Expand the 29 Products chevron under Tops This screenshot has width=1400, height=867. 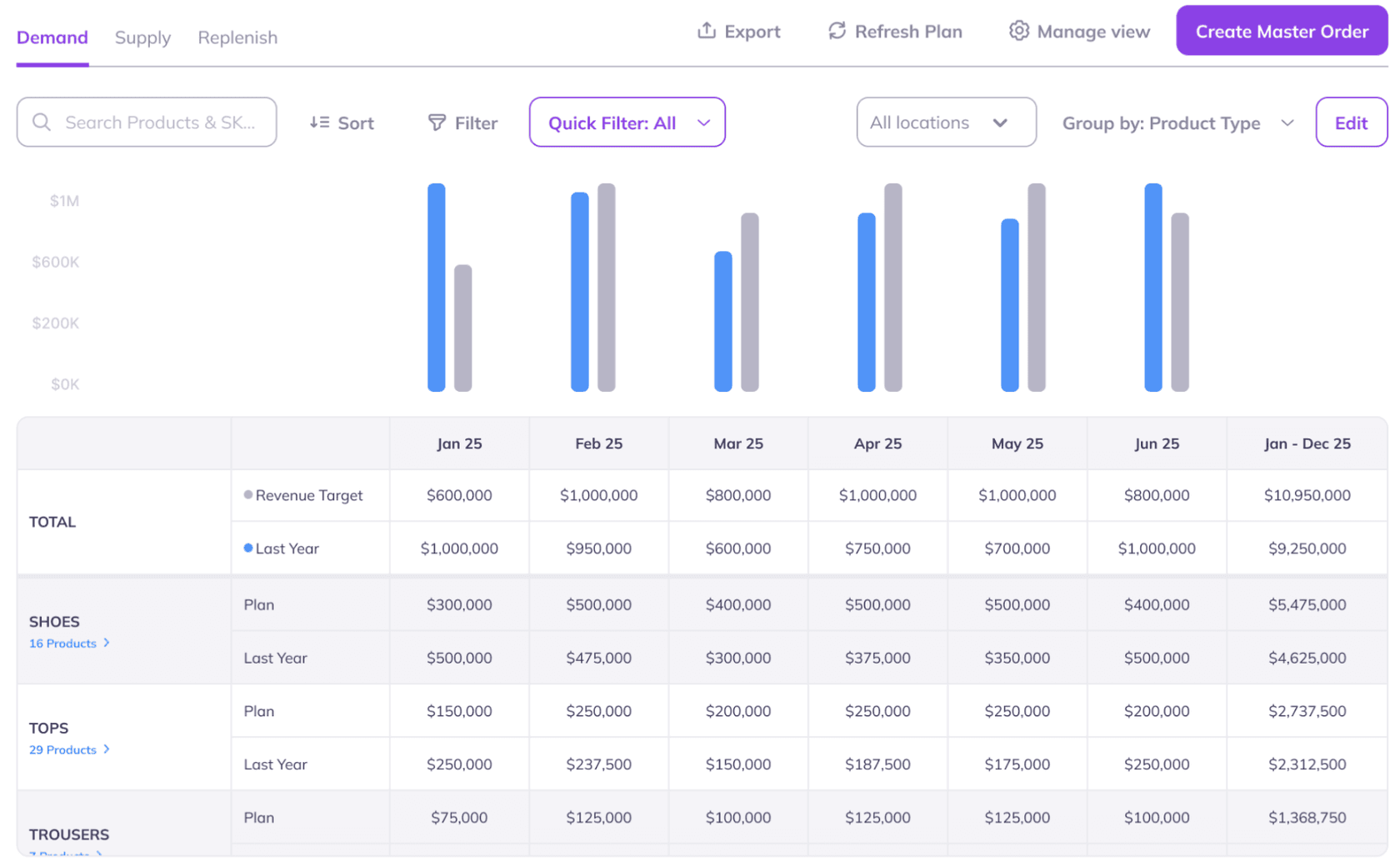[107, 749]
